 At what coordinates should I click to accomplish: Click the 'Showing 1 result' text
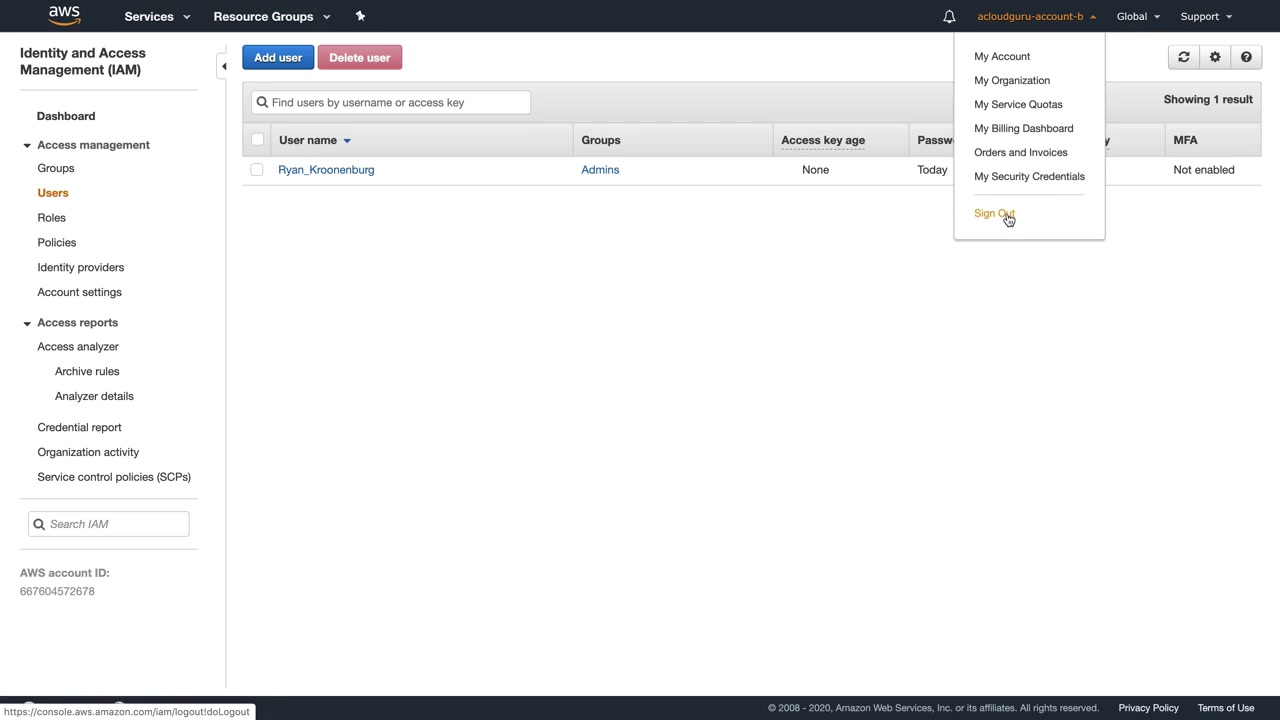pos(1208,100)
